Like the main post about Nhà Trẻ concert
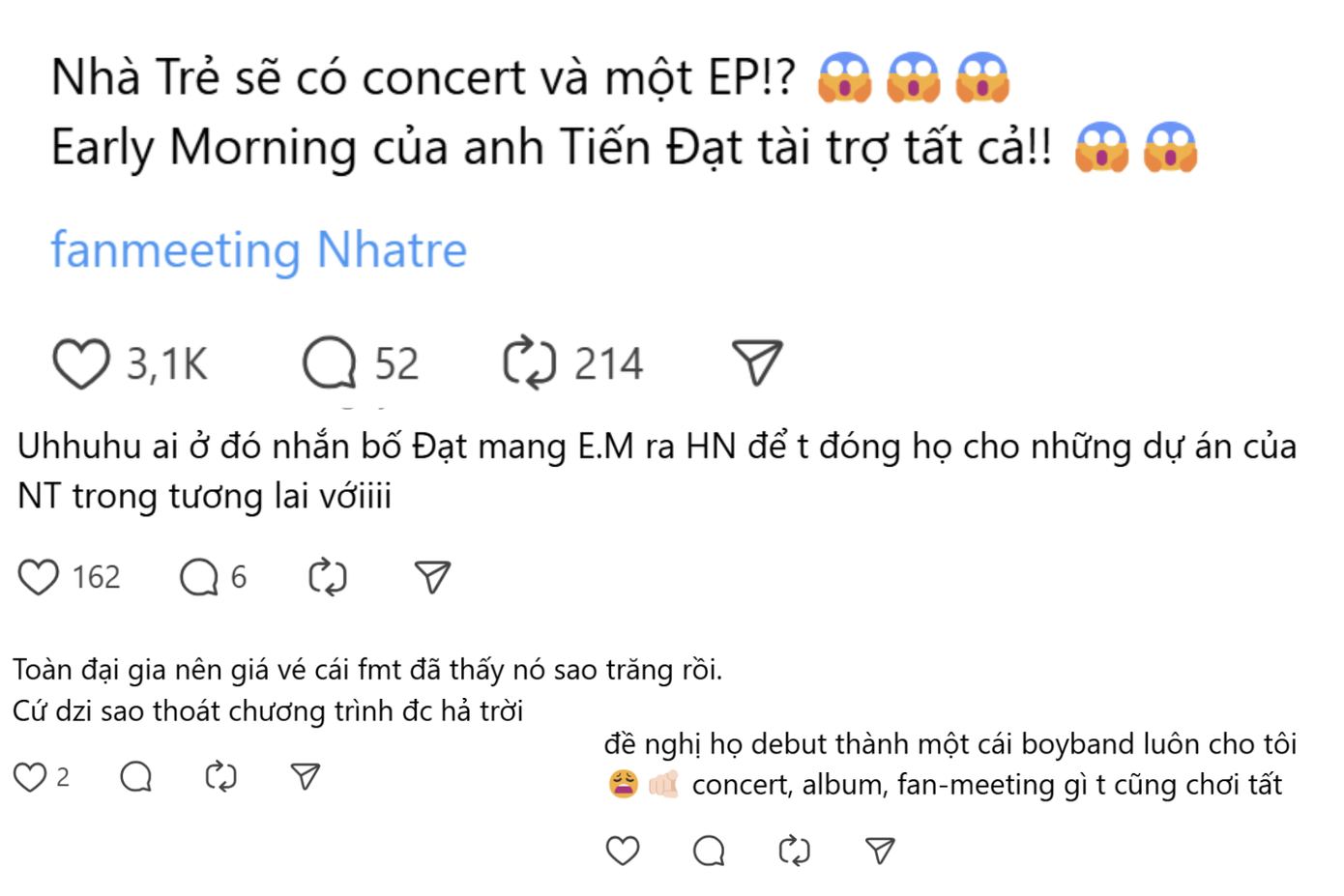Viewport: 1344px width, 896px height. pyautogui.click(x=81, y=364)
